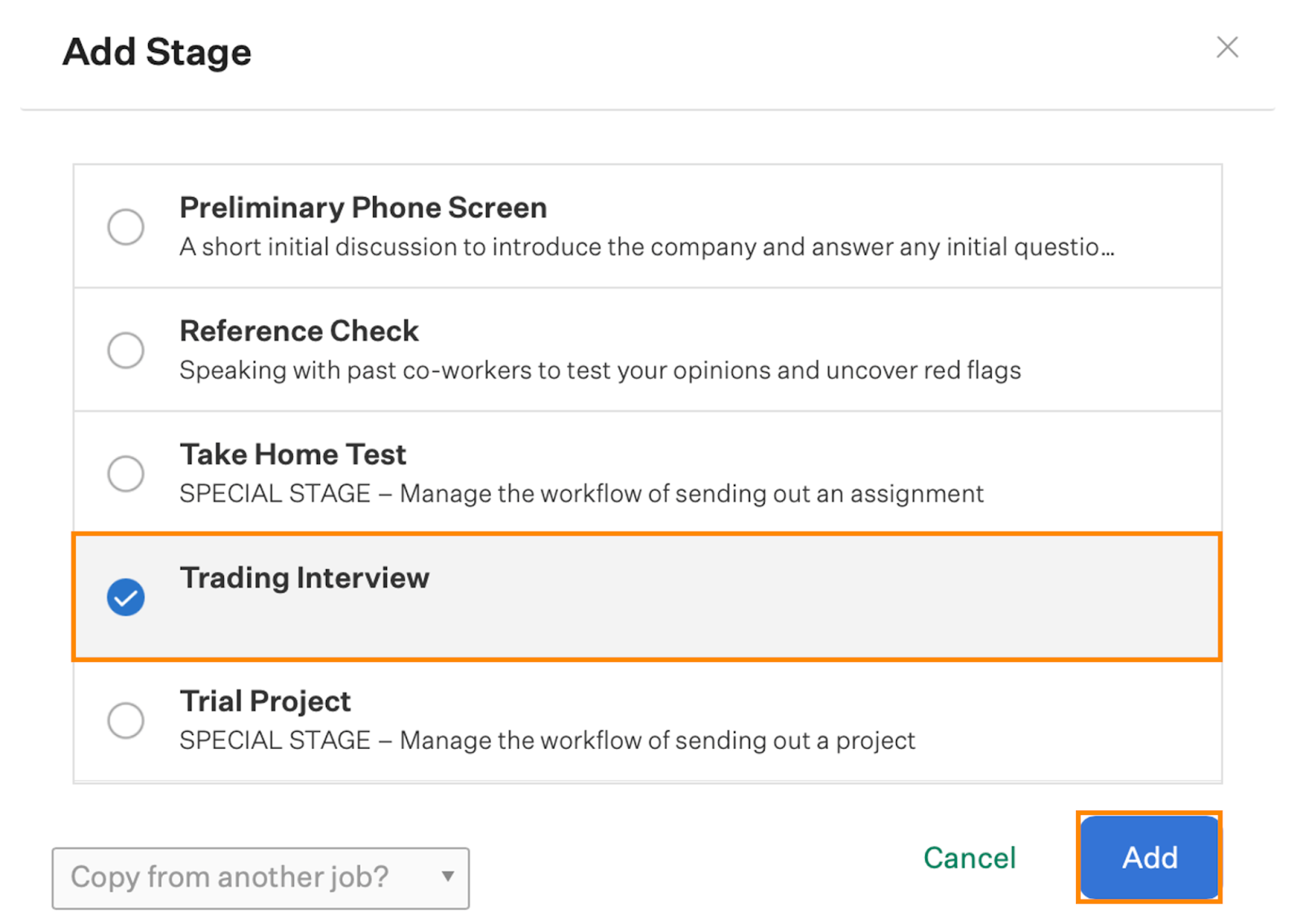This screenshot has width=1303, height=924.
Task: Choose the Reference Check radio button
Action: (126, 350)
